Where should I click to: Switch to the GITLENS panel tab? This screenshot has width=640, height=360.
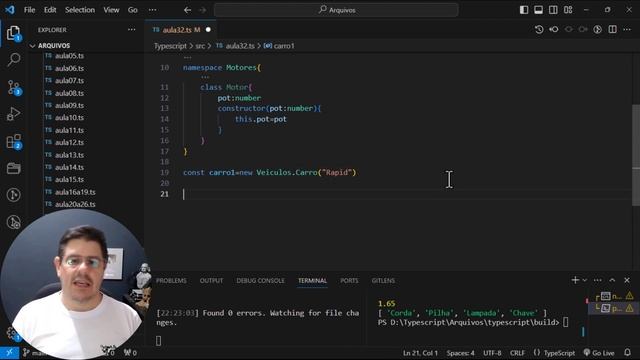point(383,281)
